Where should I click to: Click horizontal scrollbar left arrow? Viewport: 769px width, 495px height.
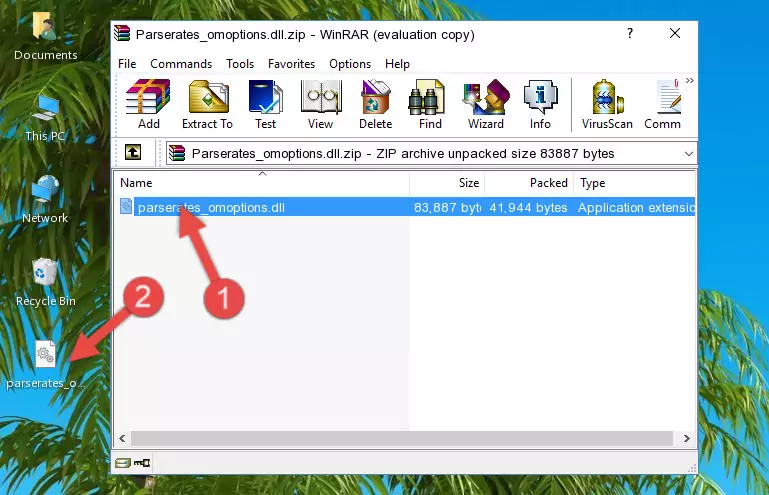click(x=122, y=439)
